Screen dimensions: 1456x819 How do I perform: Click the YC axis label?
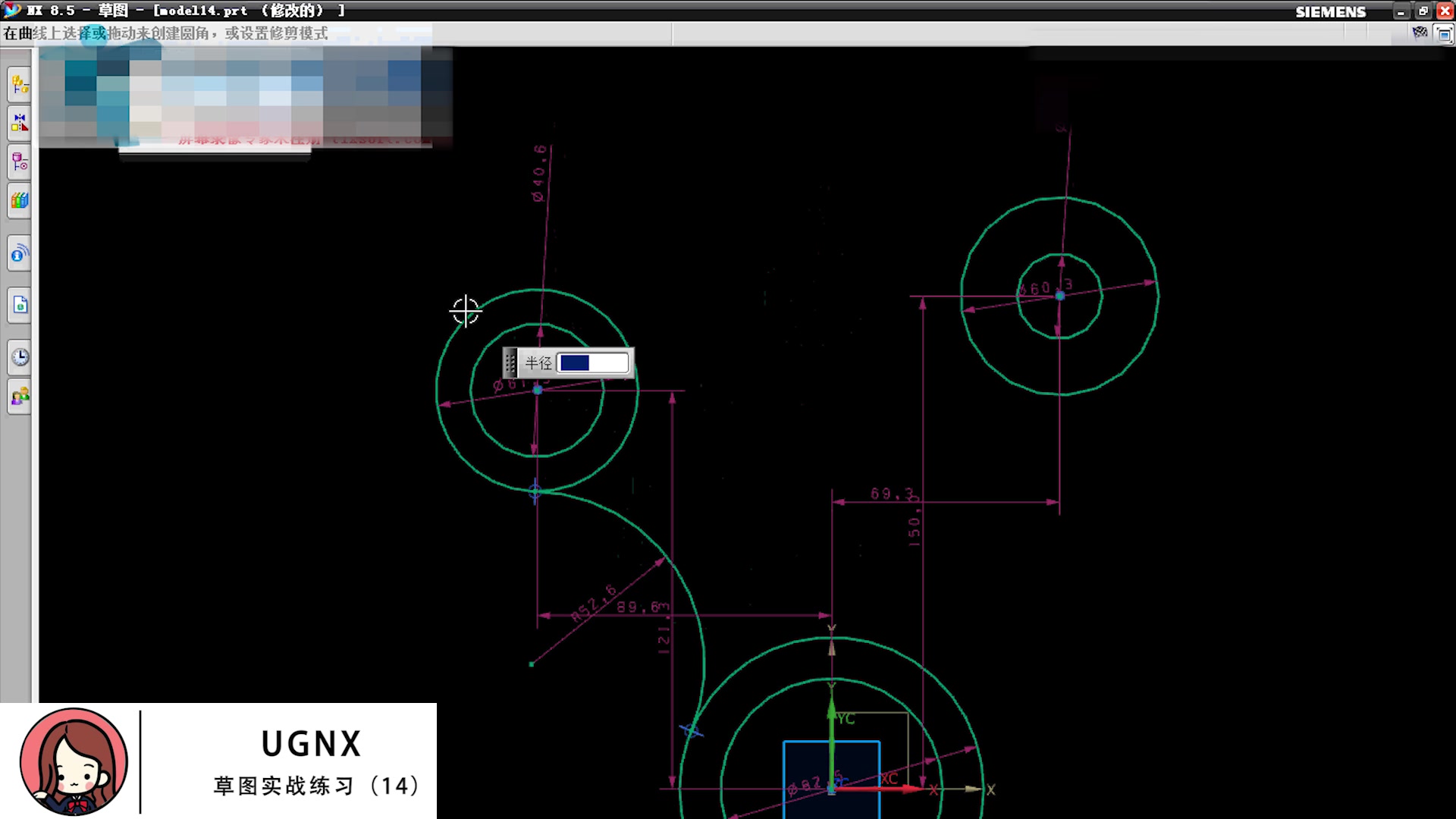coord(846,719)
